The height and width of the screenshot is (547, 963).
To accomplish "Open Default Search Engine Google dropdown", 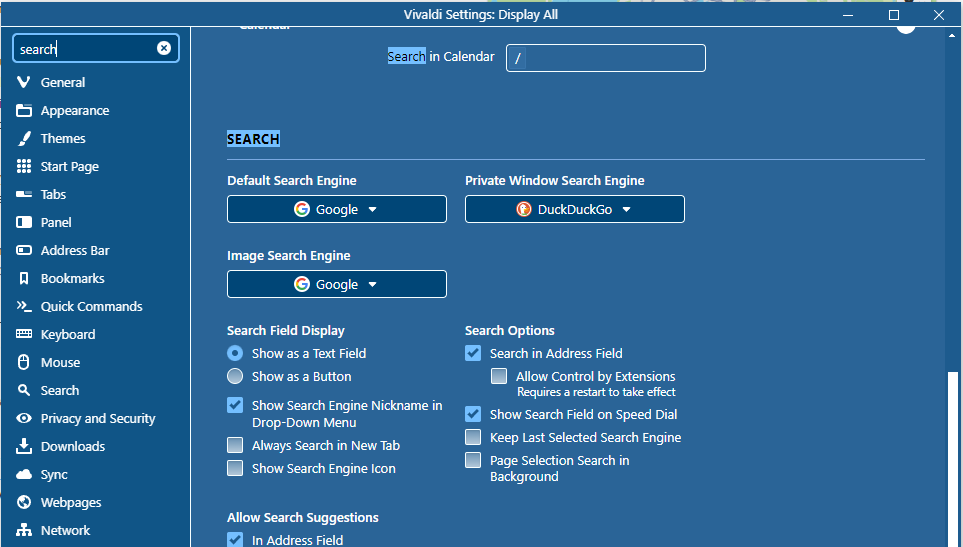I will point(337,209).
